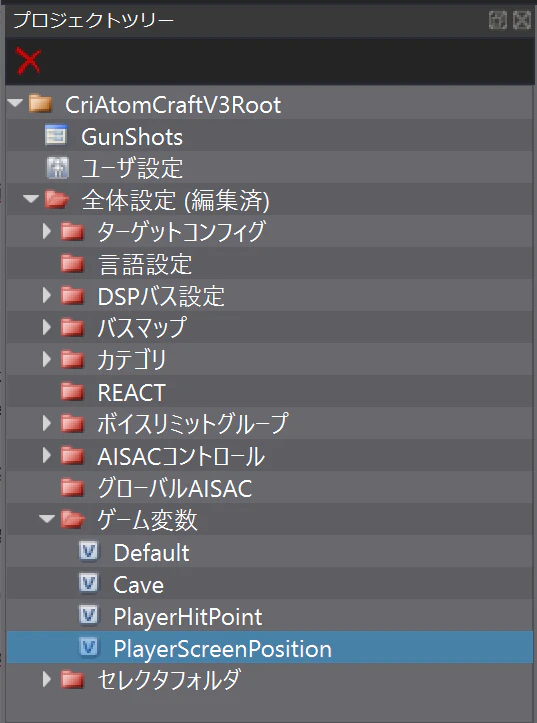Click the ターゲットコンフィグ folder icon
537x723 pixels.
point(72,231)
